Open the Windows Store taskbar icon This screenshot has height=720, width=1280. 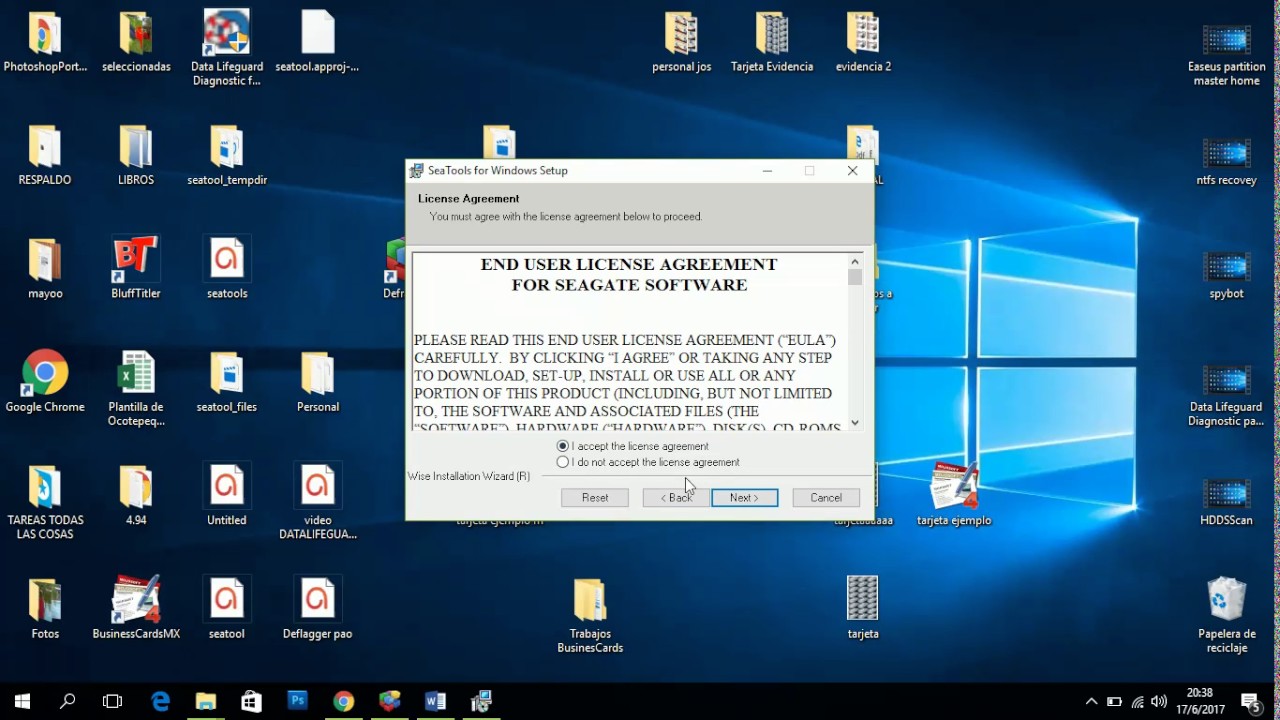(x=251, y=701)
